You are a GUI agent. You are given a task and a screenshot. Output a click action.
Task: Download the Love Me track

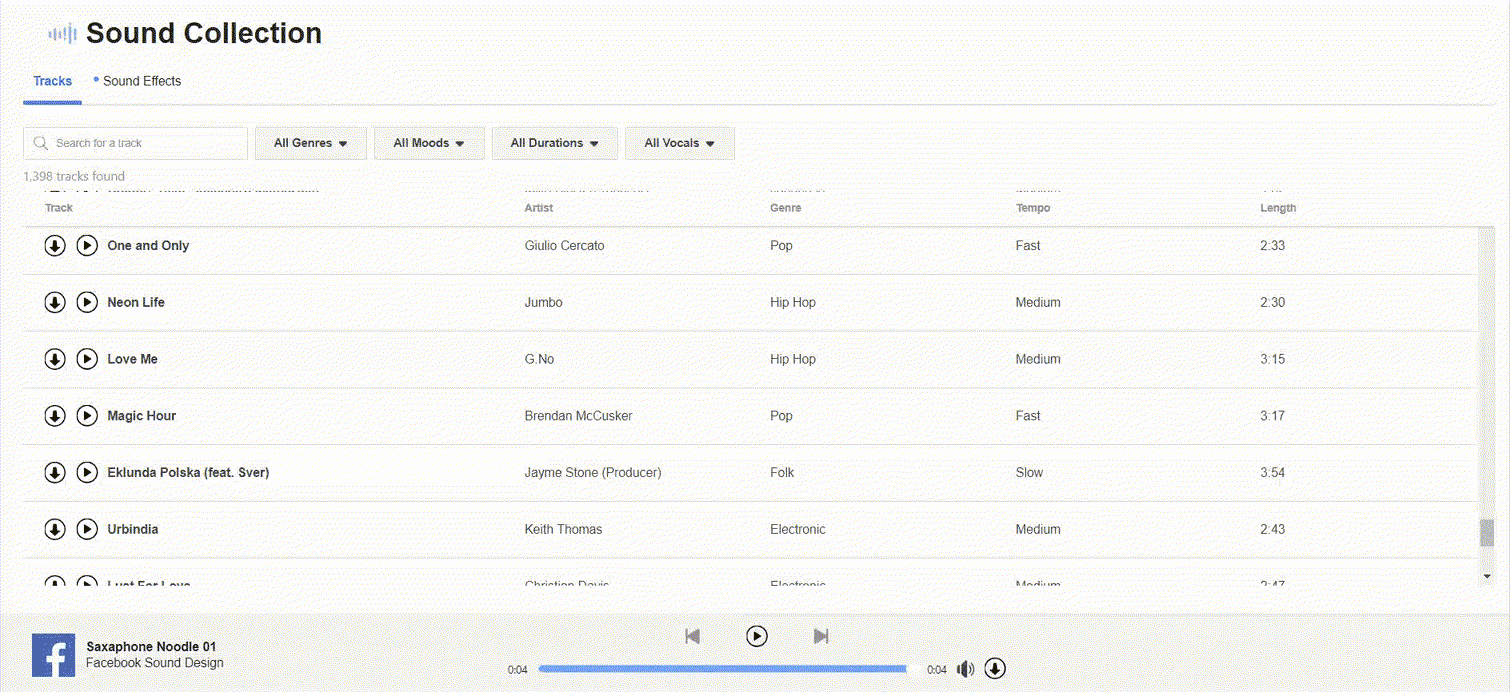point(55,359)
